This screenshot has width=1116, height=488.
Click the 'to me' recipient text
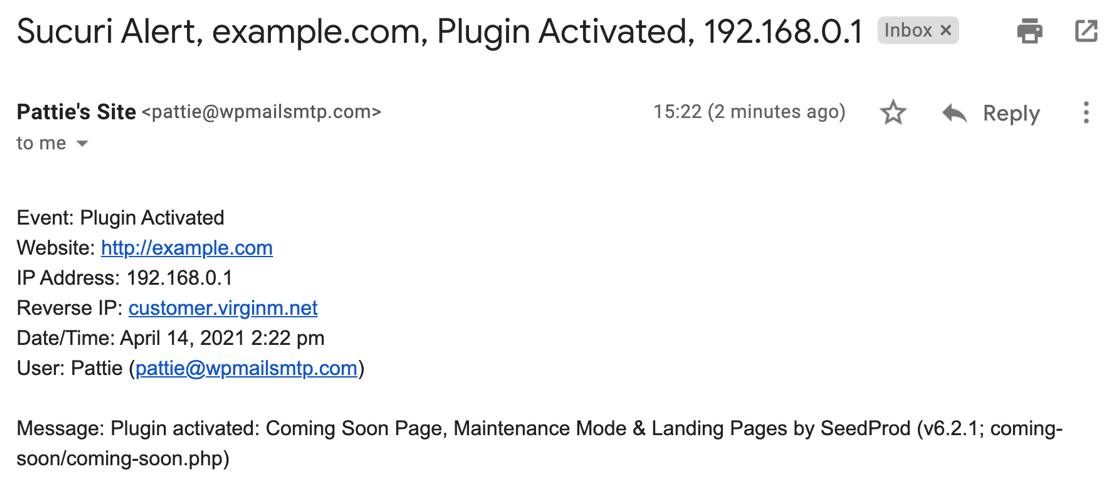tap(41, 143)
